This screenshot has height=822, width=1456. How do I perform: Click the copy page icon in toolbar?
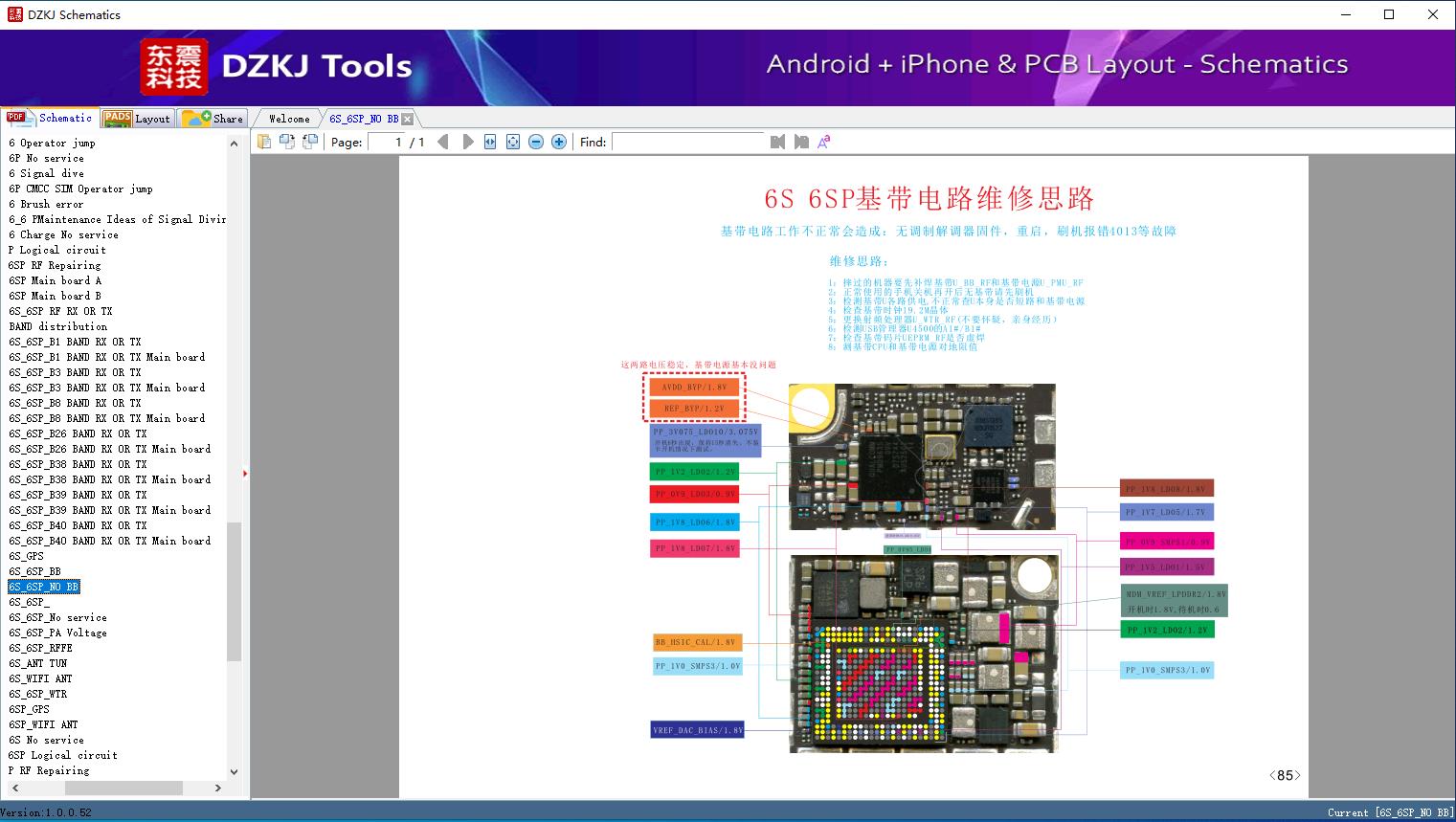click(x=264, y=142)
